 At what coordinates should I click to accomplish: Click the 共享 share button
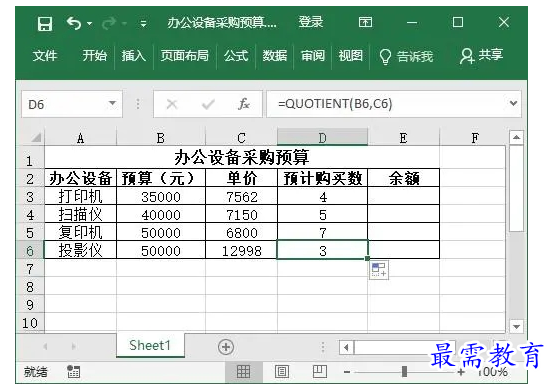[x=481, y=56]
